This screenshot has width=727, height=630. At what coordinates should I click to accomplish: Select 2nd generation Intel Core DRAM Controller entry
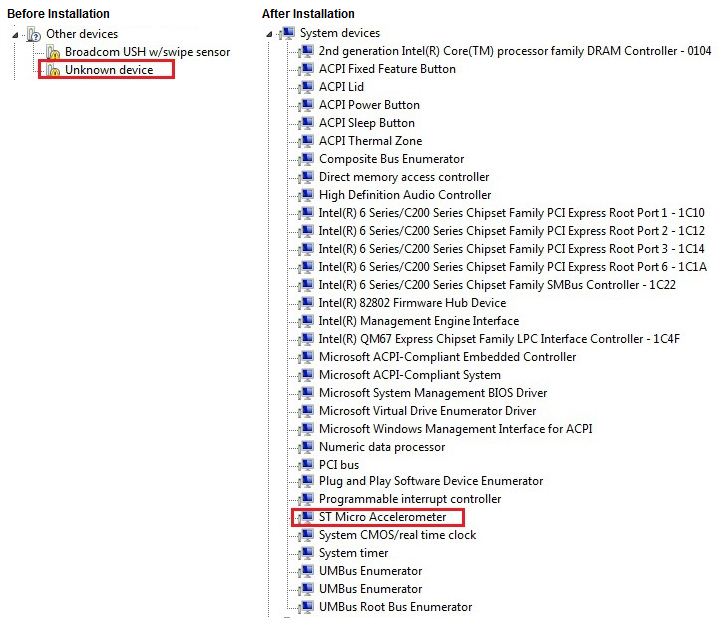515,51
